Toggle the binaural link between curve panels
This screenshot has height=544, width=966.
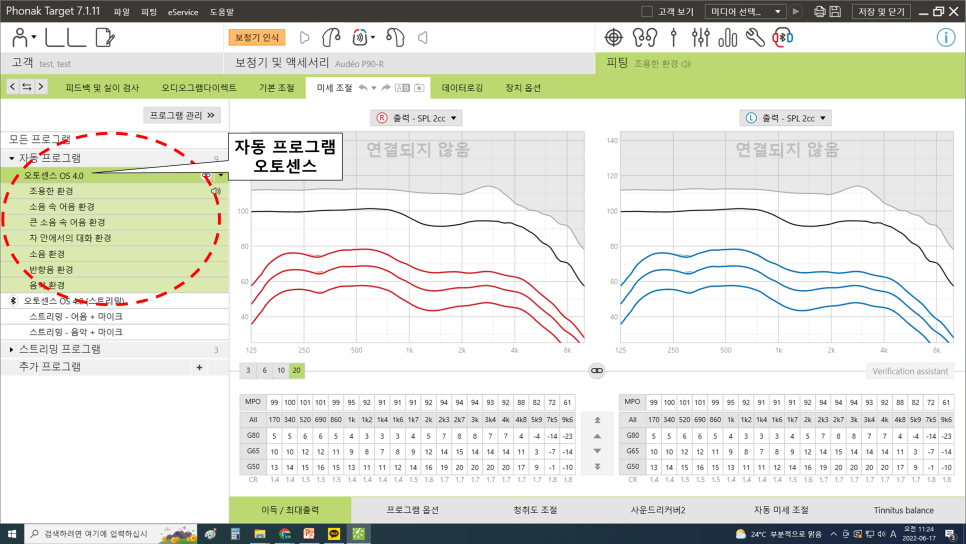[597, 370]
